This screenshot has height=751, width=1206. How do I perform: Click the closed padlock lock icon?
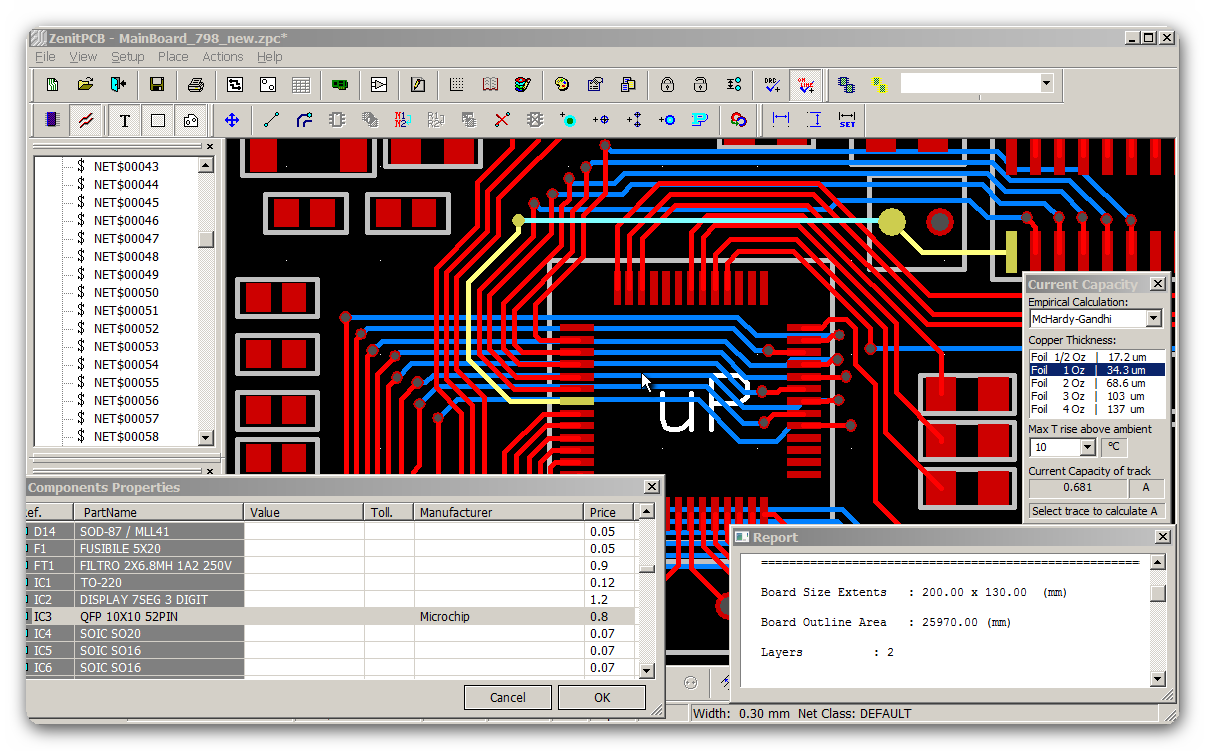[x=667, y=85]
